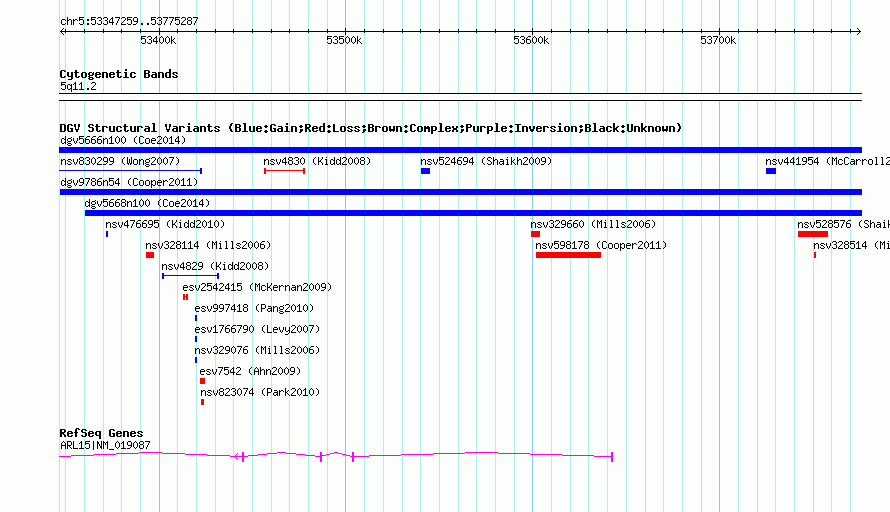The image size is (890, 512).
Task: Click the nsv524694 (Shaikh2009) blue marker
Action: [x=425, y=171]
